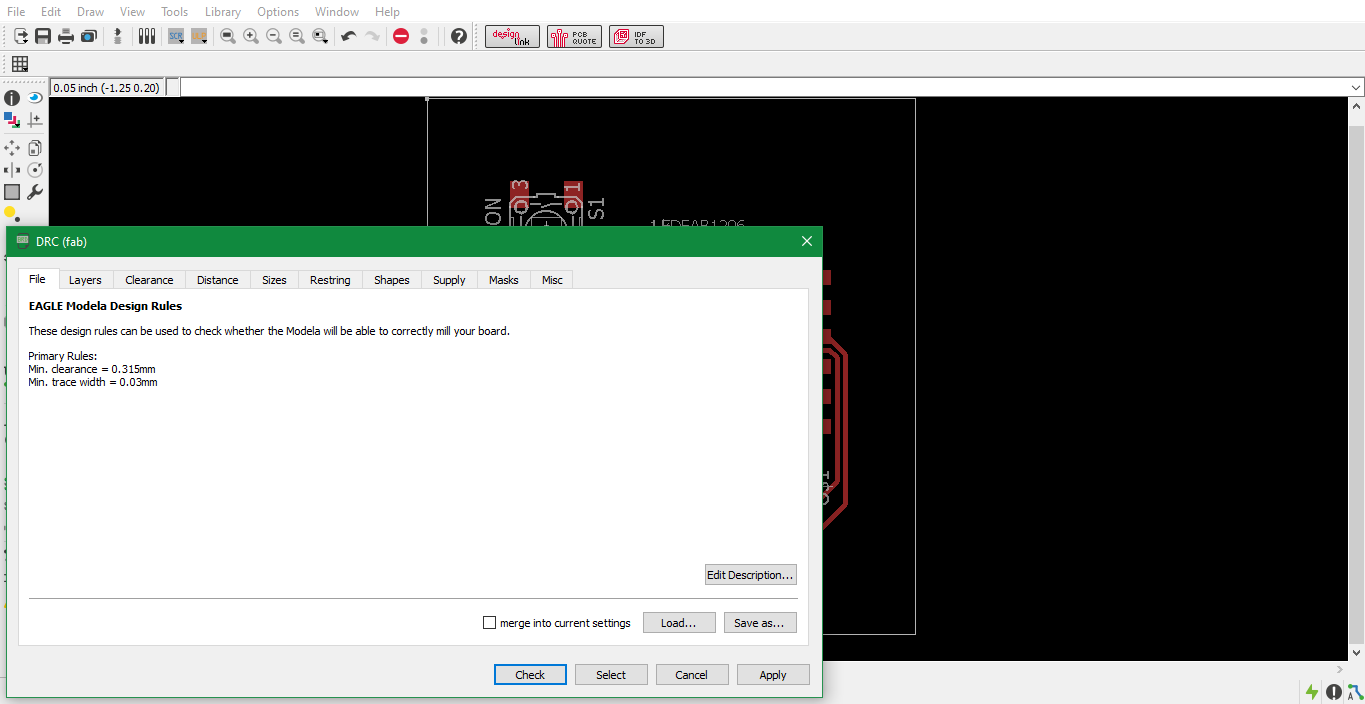1365x704 pixels.
Task: Select the Rotate tool icon
Action: coord(35,170)
